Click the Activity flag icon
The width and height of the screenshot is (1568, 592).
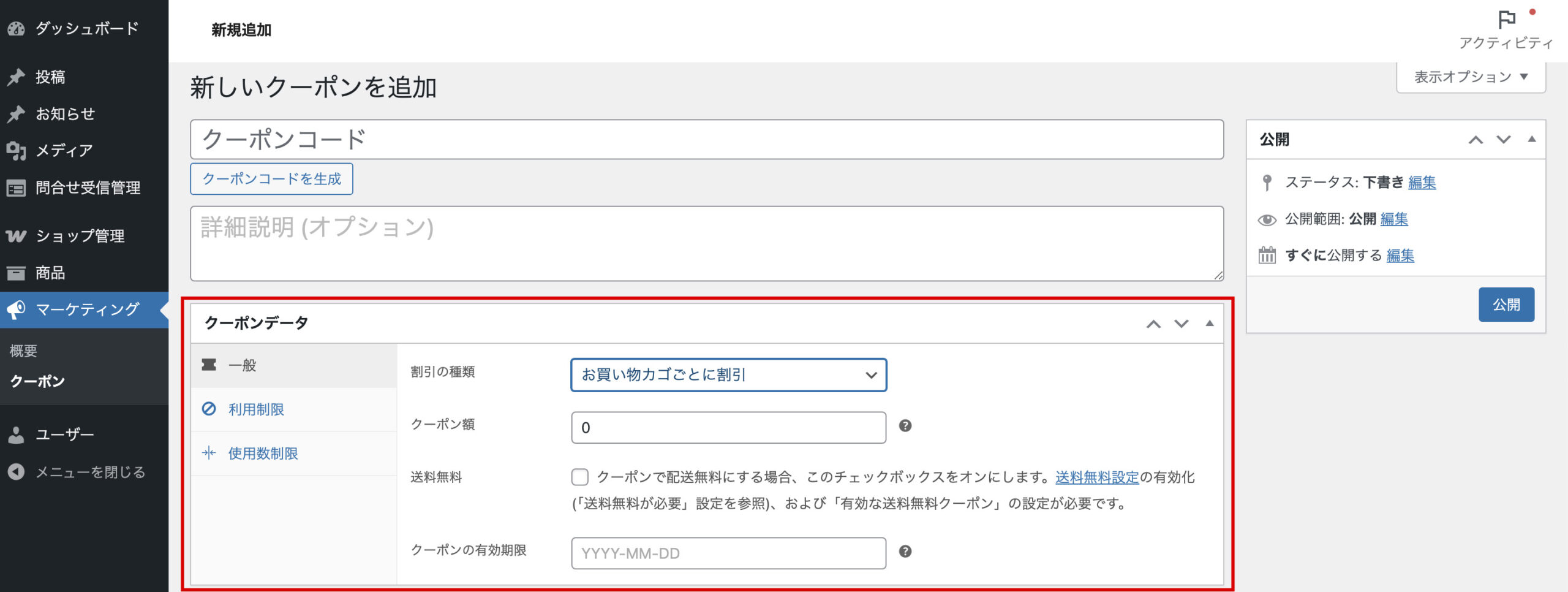tap(1506, 20)
